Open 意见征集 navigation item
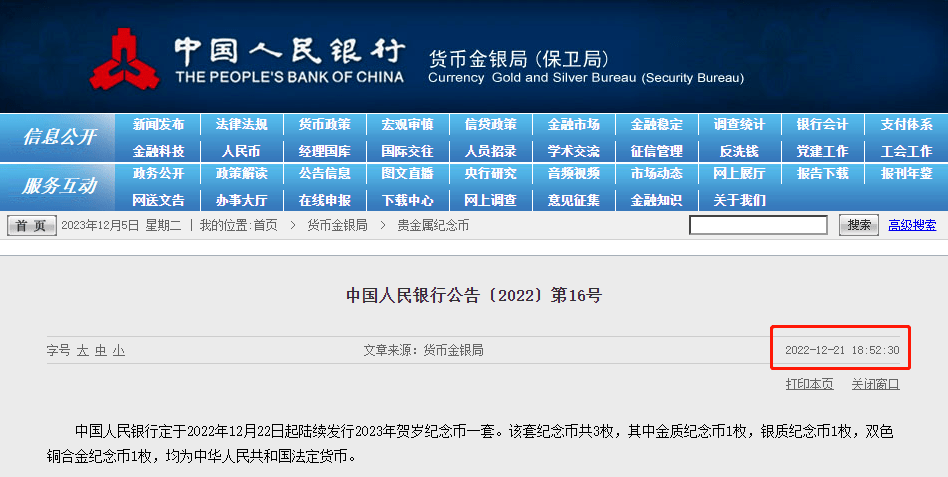Viewport: 948px width, 477px height. point(574,200)
